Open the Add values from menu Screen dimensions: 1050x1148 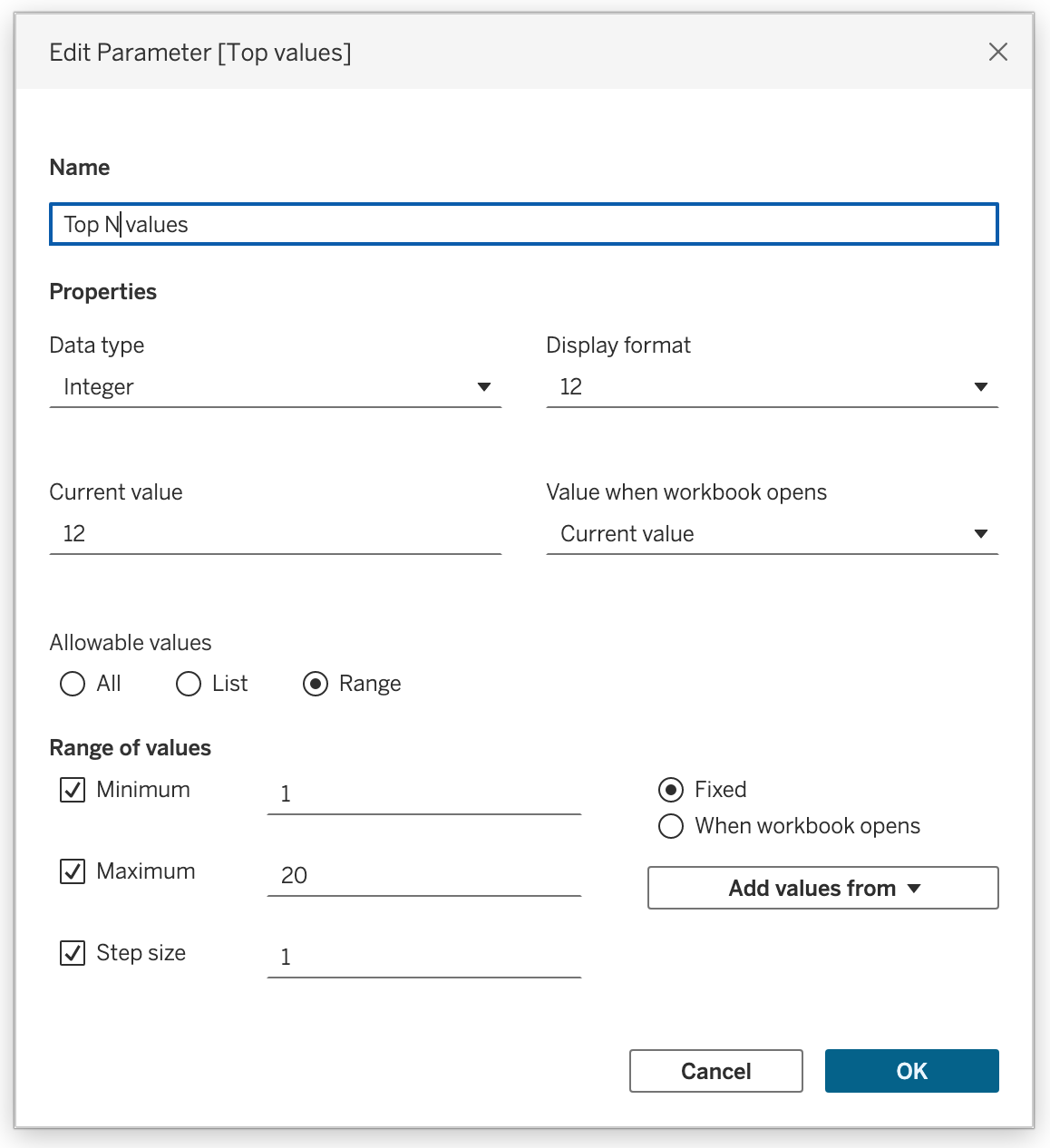point(822,888)
